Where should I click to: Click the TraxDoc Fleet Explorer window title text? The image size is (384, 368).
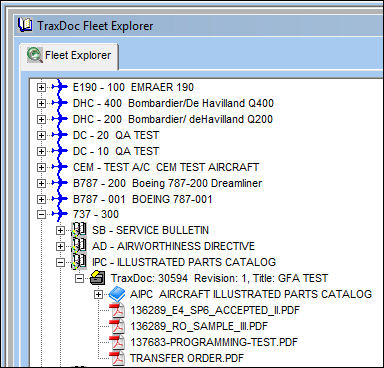click(95, 26)
